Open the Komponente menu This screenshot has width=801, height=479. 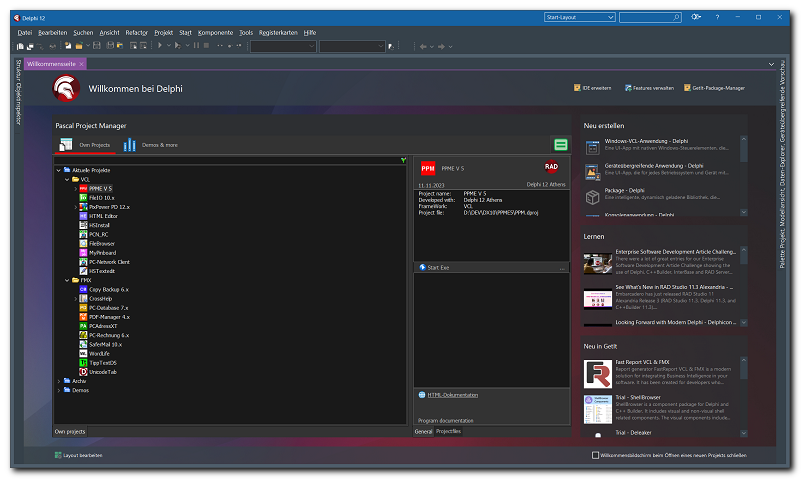215,33
